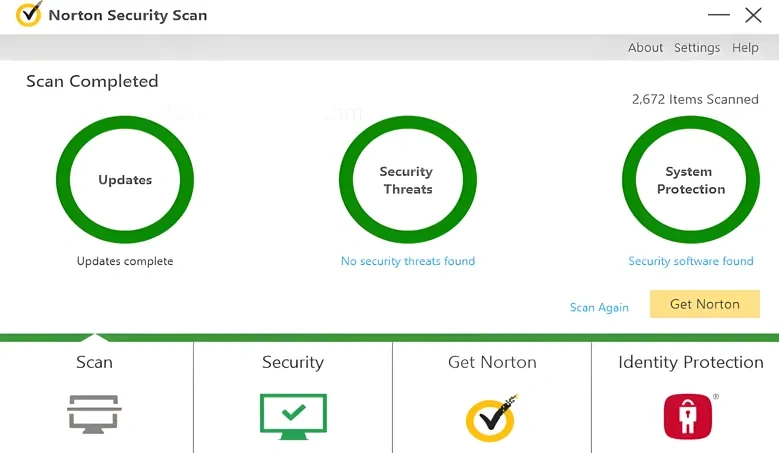This screenshot has height=453, width=779.
Task: Click the 'Updates complete' status text
Action: point(125,261)
